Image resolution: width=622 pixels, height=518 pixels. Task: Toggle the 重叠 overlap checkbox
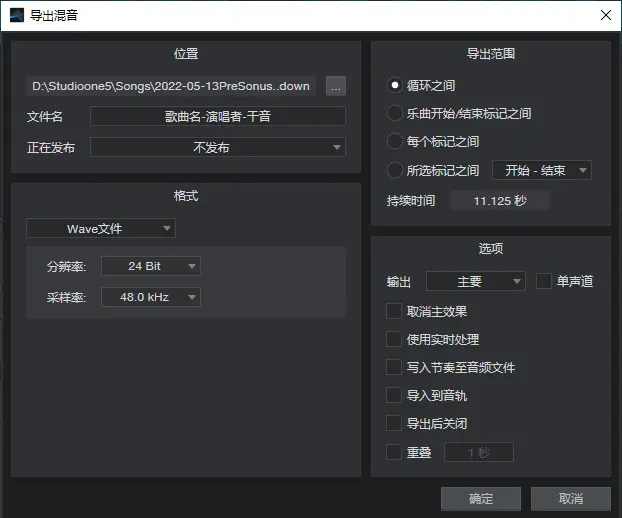pos(394,452)
